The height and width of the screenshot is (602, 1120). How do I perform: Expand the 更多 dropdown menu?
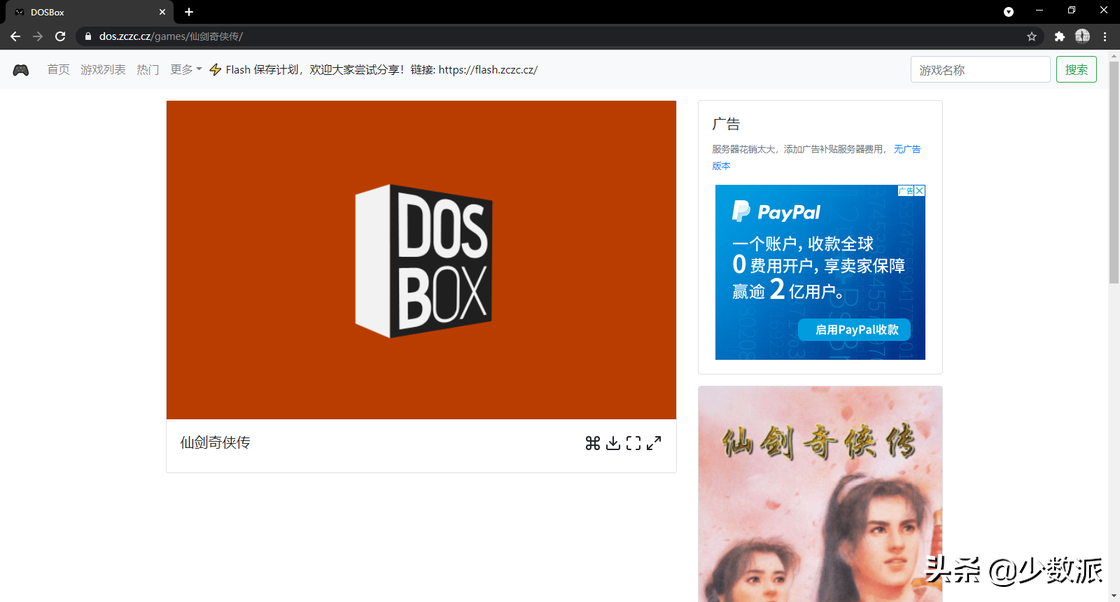point(186,70)
